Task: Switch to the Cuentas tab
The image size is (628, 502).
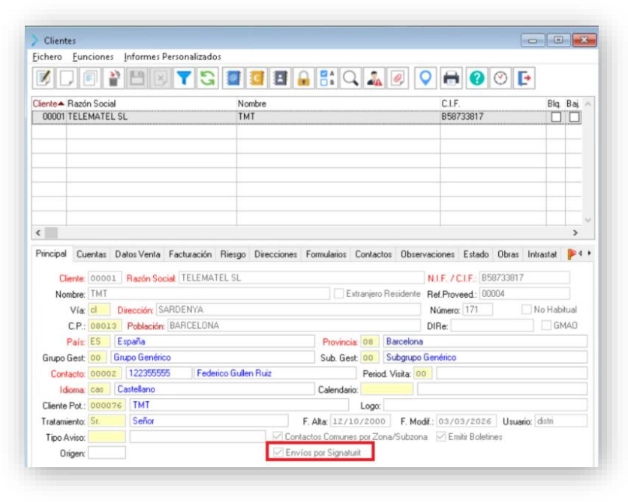Action: coord(91,254)
